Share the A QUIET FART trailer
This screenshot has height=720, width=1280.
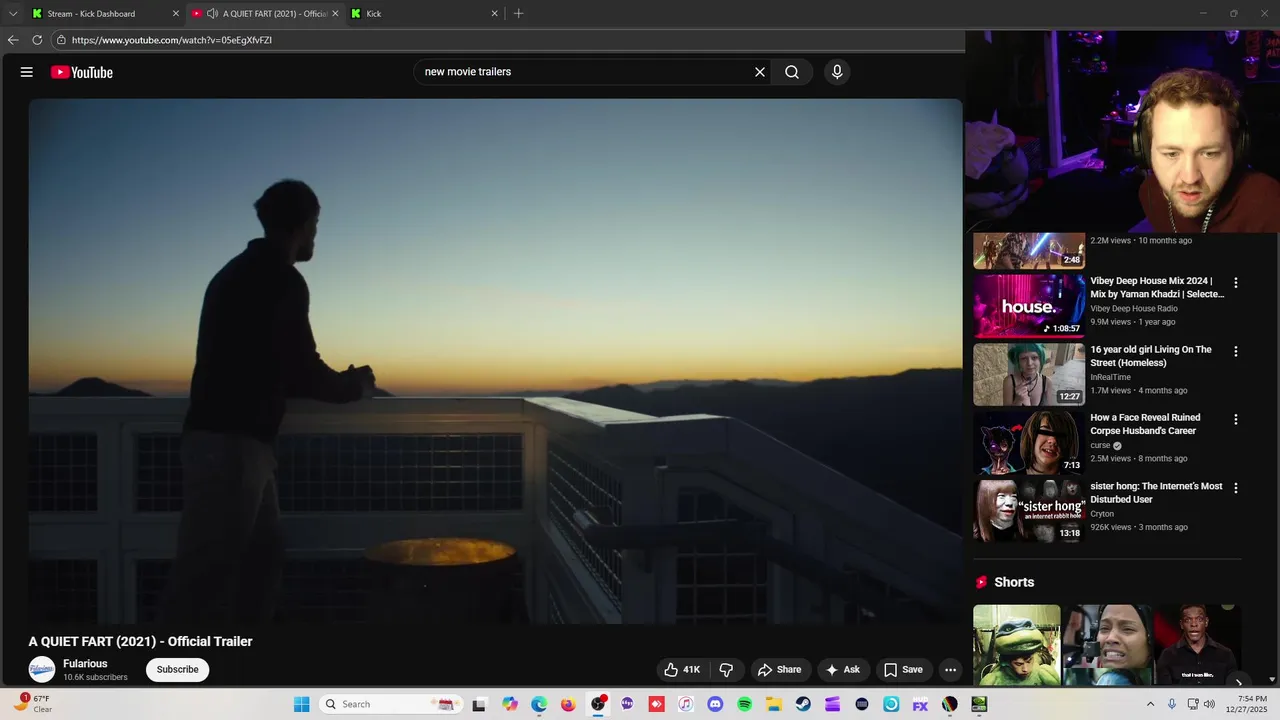[779, 670]
